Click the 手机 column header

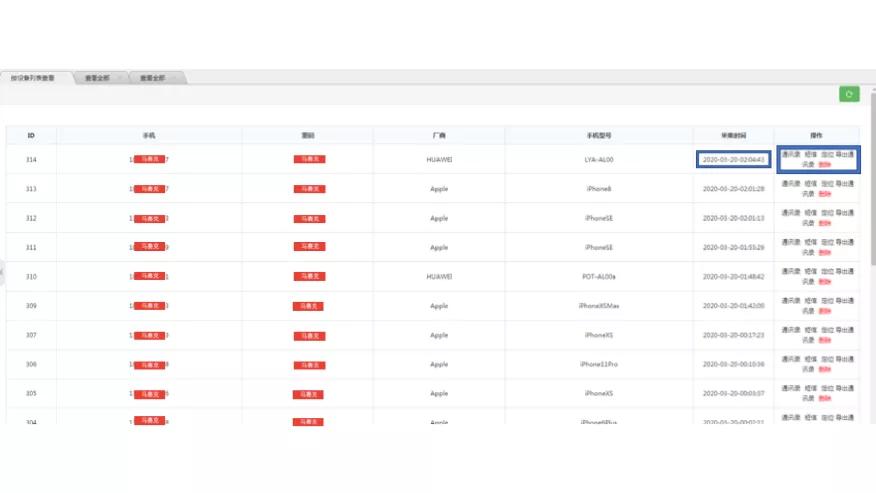pyautogui.click(x=149, y=135)
